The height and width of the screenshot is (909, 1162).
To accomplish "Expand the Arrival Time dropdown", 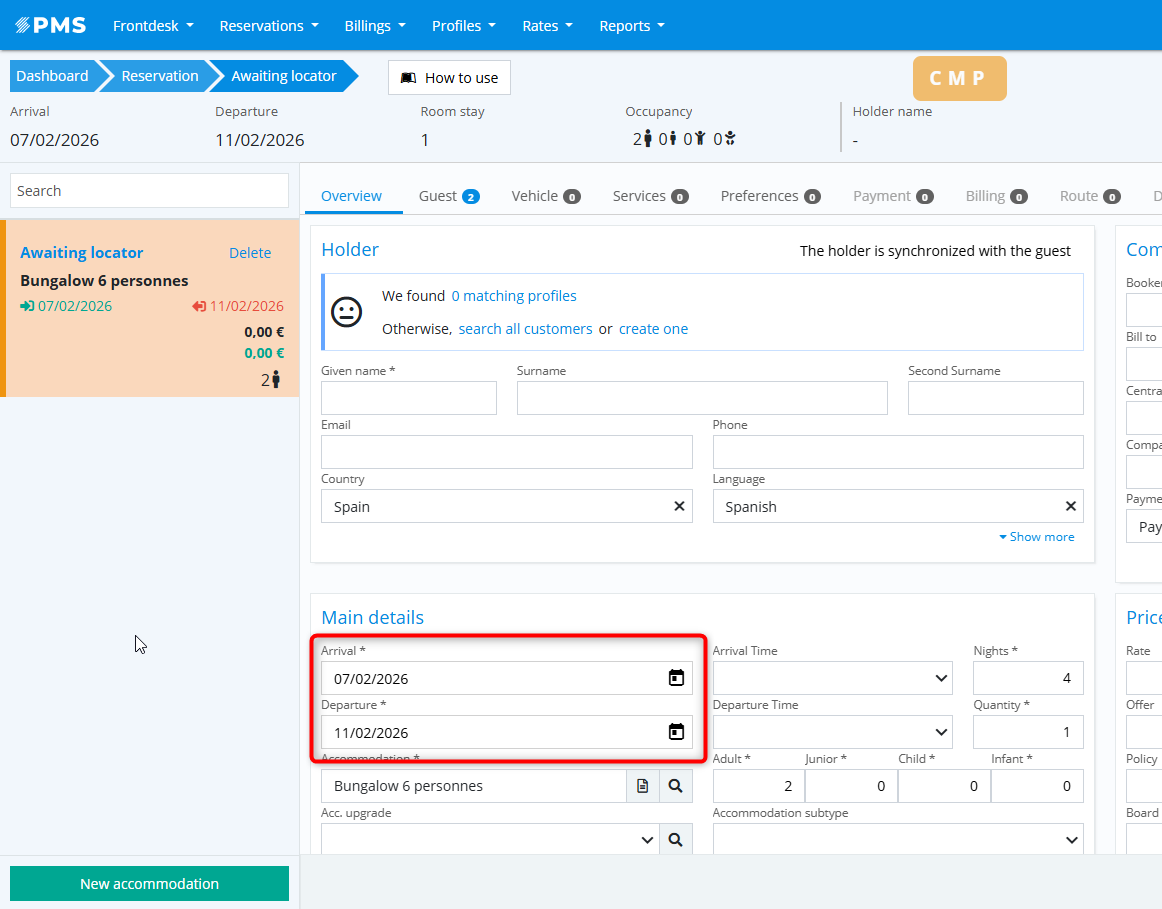I will tap(831, 678).
